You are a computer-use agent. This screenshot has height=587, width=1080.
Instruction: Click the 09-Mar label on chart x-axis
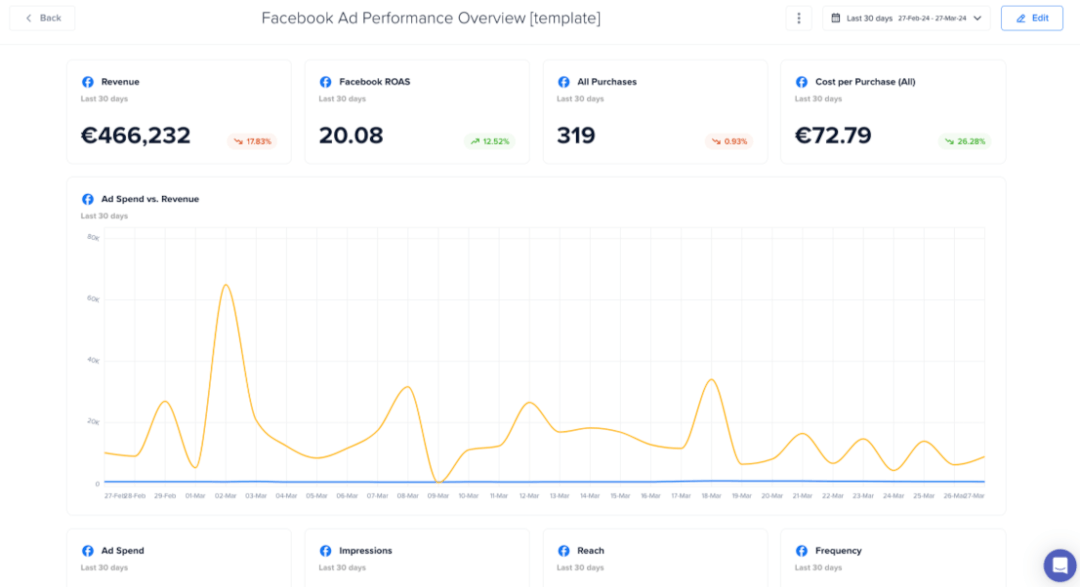pos(438,496)
